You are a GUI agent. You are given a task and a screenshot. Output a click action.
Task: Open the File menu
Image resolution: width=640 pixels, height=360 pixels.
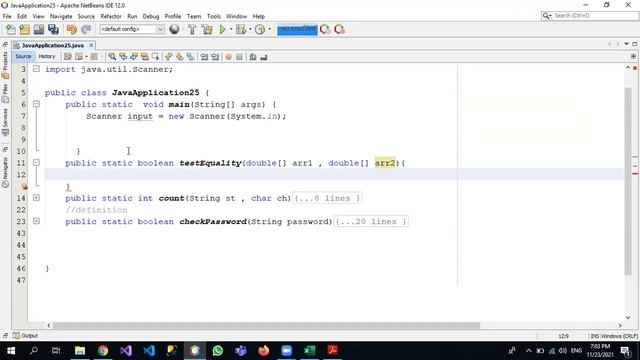click(7, 16)
